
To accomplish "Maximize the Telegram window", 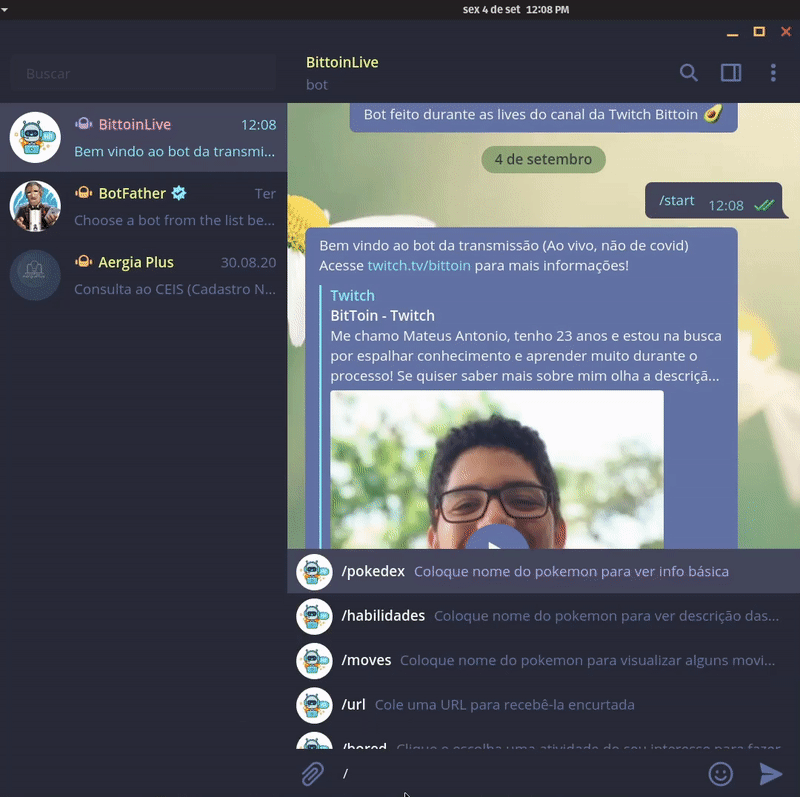I will click(x=759, y=32).
